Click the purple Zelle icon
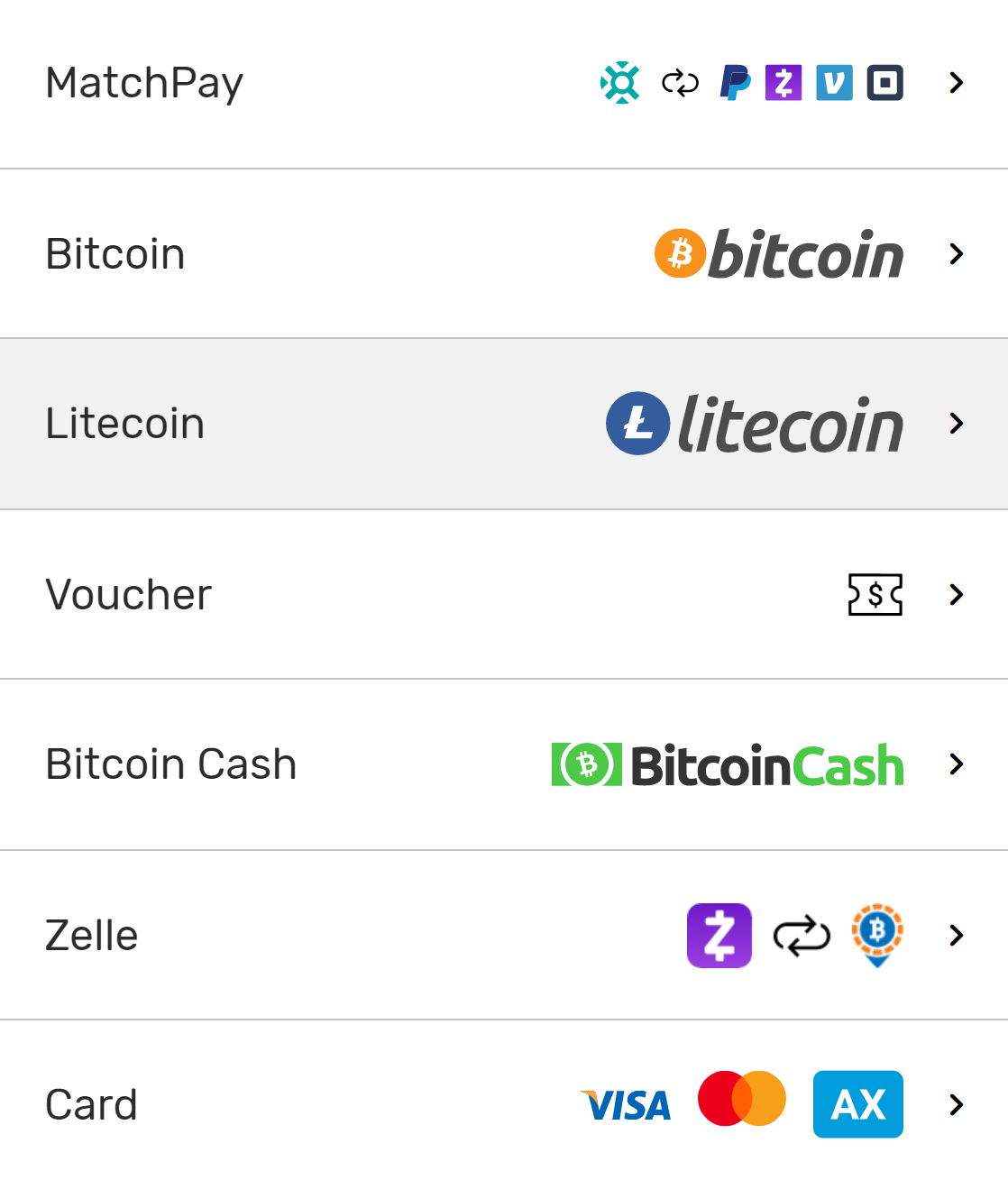1008x1189 pixels. [x=719, y=935]
